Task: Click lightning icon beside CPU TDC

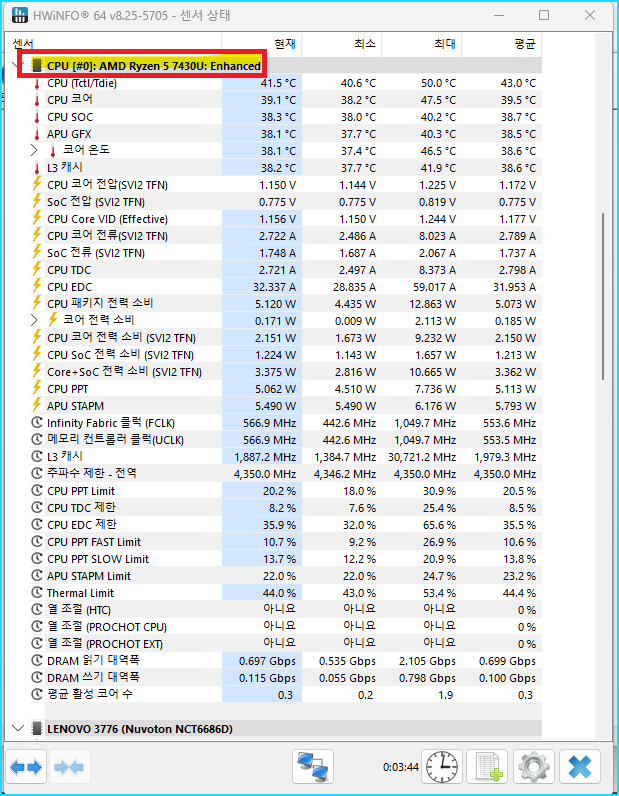Action: click(x=37, y=270)
